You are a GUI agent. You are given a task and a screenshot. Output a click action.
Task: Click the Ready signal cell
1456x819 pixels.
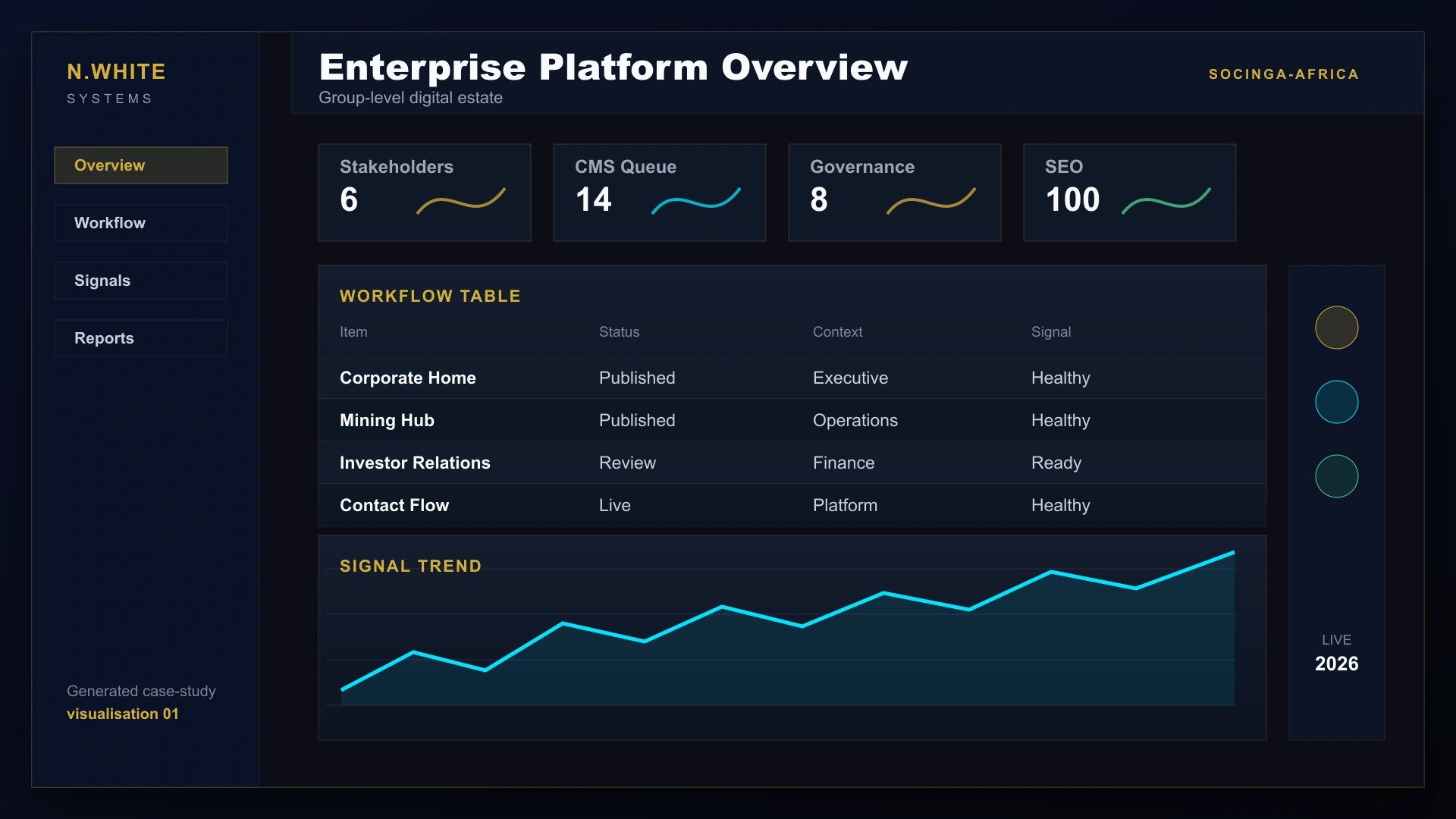[x=1056, y=463]
